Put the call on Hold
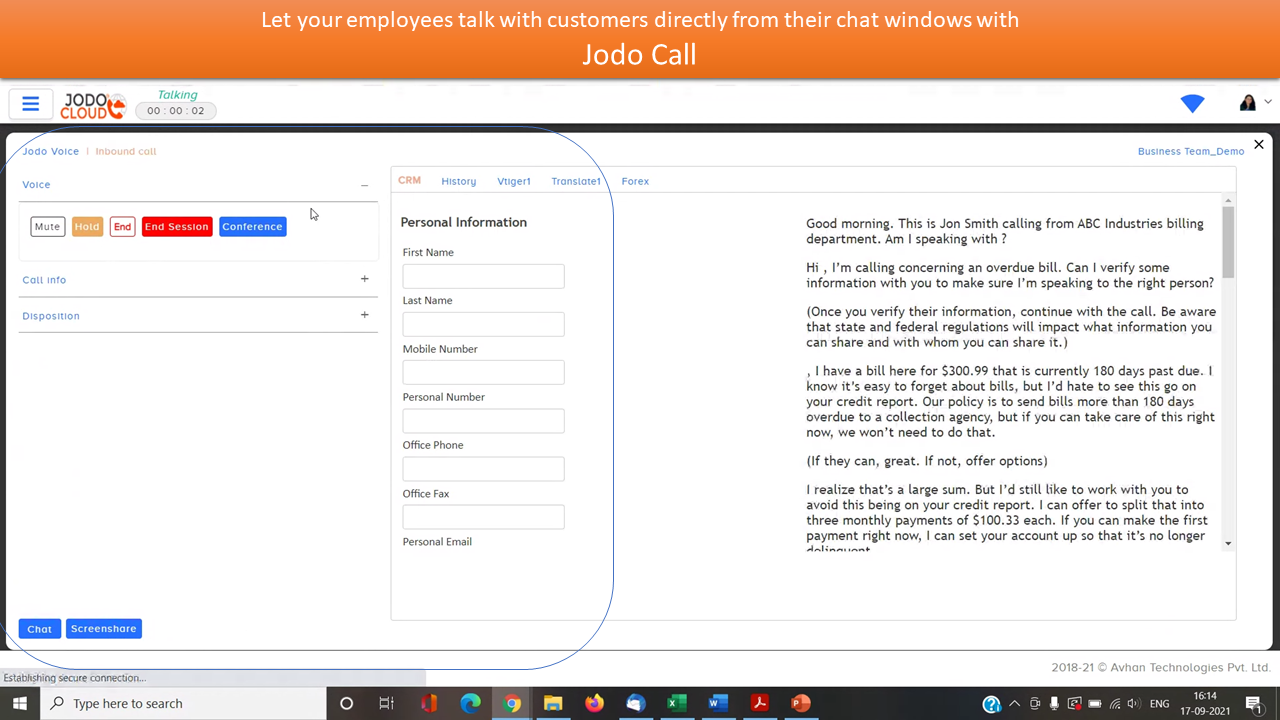Image resolution: width=1280 pixels, height=720 pixels. tap(87, 227)
